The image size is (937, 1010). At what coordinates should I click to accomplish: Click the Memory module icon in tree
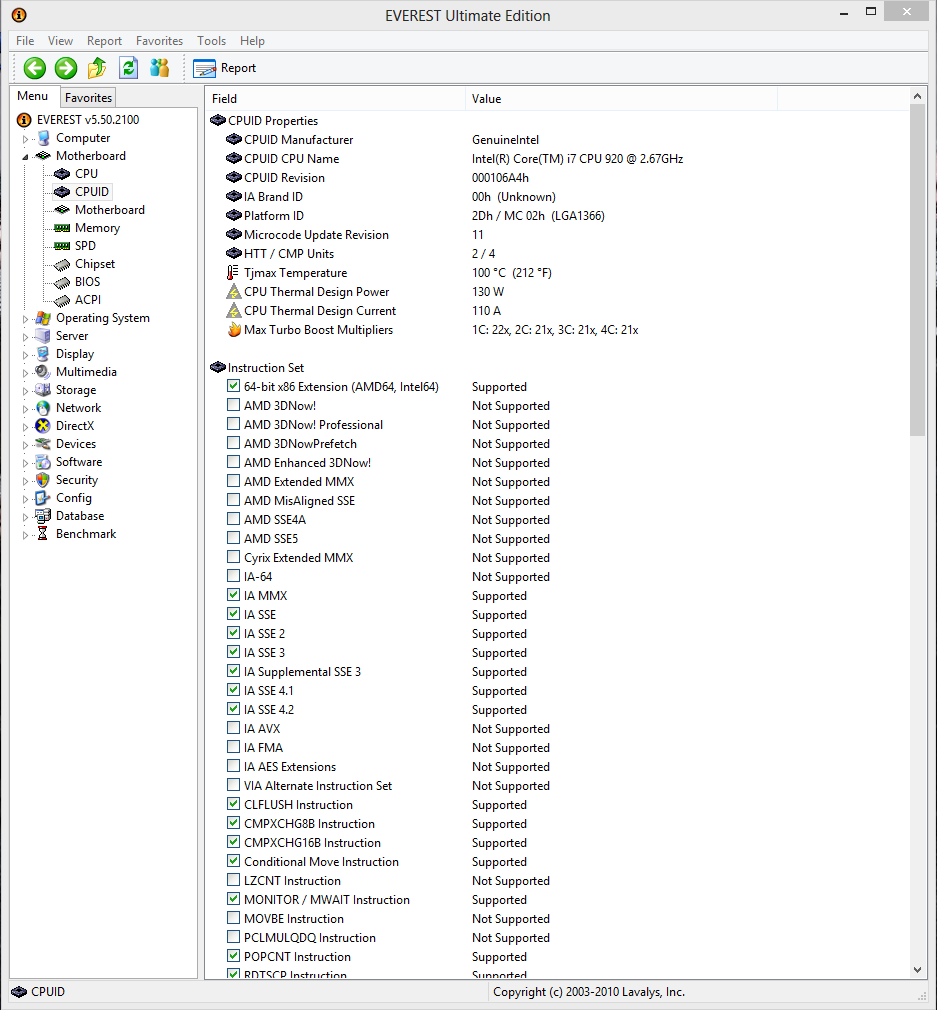[x=62, y=228]
